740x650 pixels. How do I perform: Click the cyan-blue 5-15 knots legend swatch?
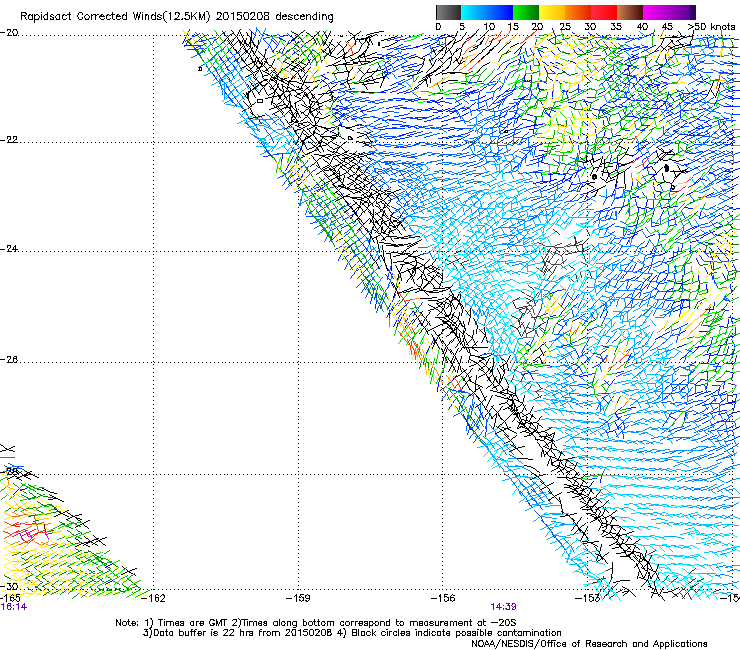click(487, 12)
